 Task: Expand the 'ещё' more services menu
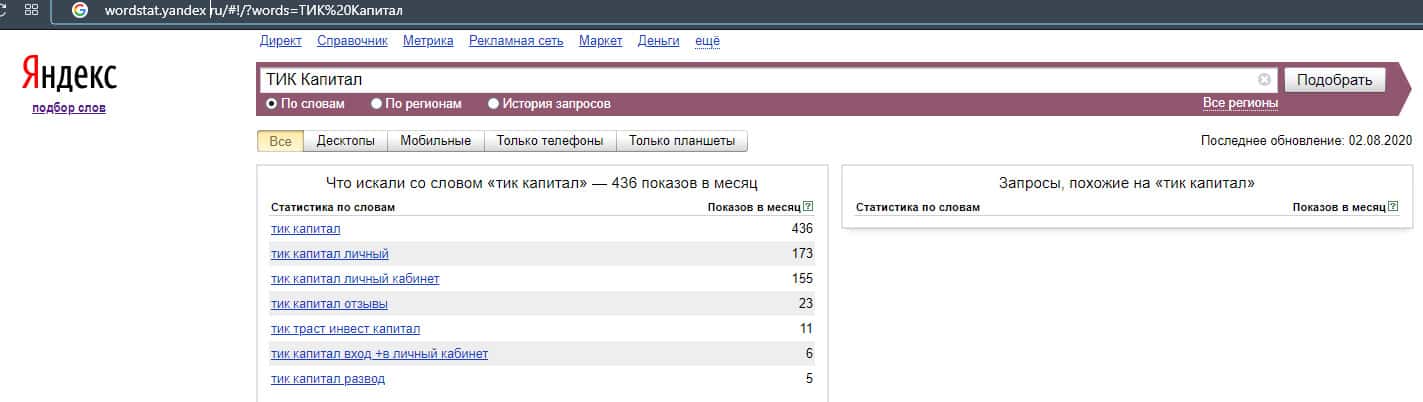coord(707,41)
